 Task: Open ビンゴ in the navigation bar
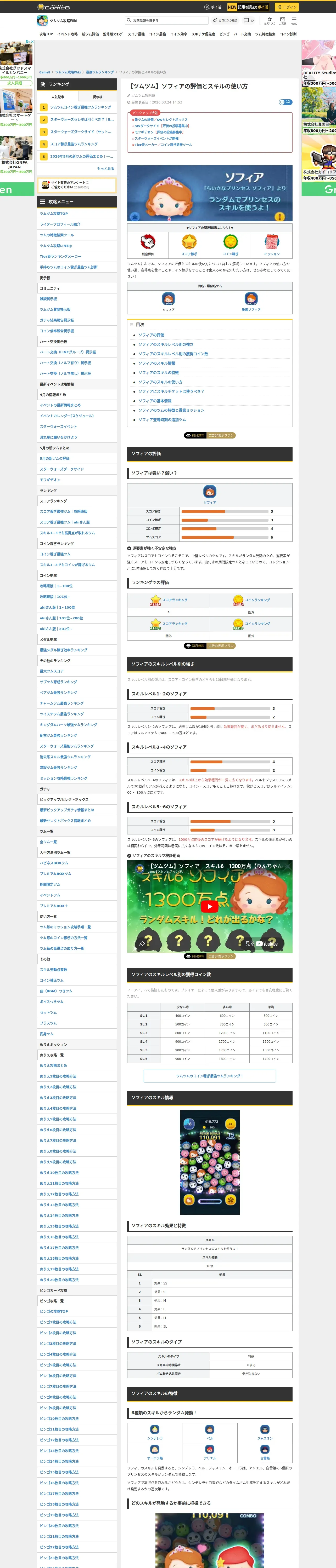225,34
